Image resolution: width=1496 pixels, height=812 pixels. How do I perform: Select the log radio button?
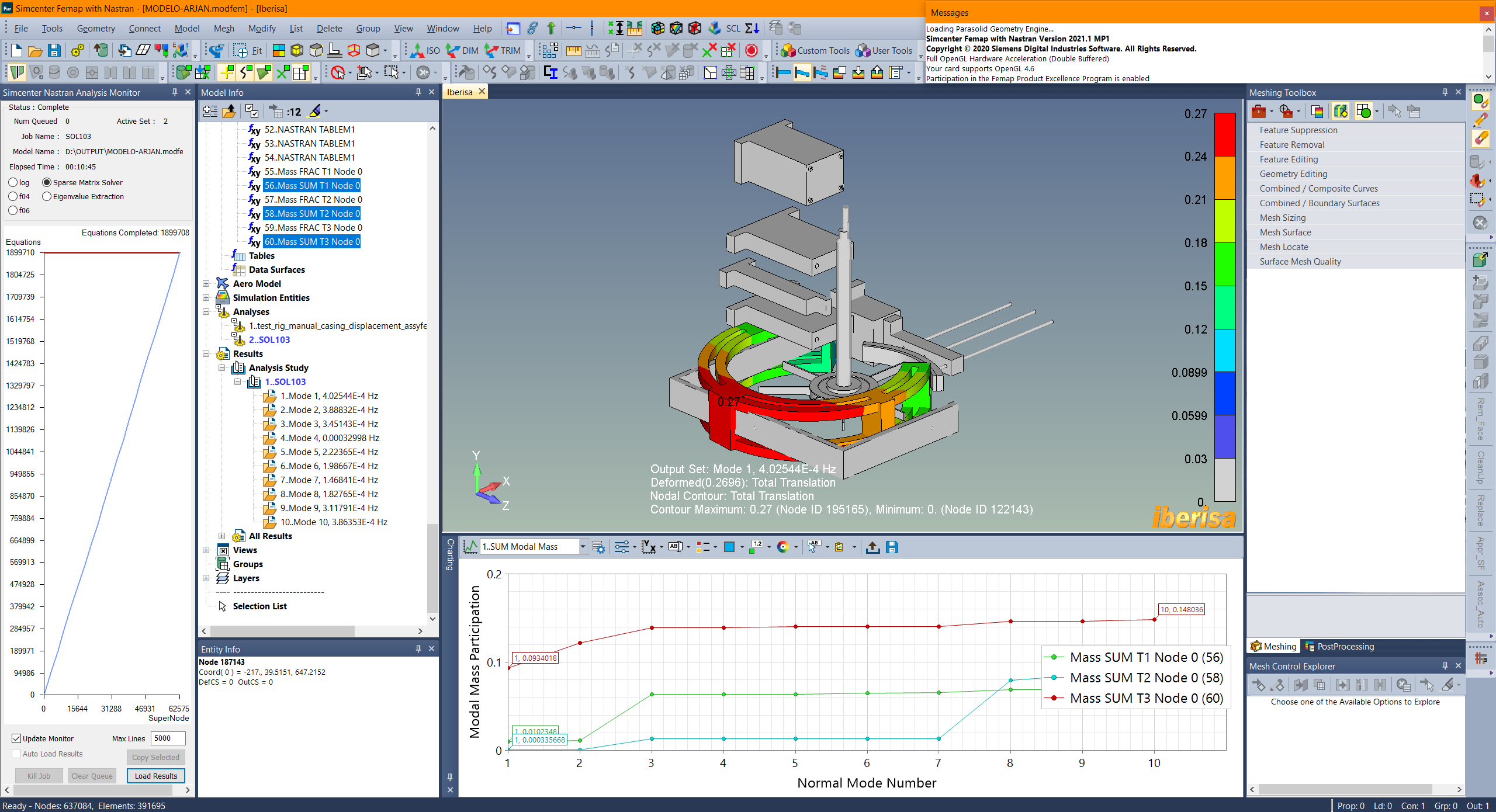click(x=13, y=182)
